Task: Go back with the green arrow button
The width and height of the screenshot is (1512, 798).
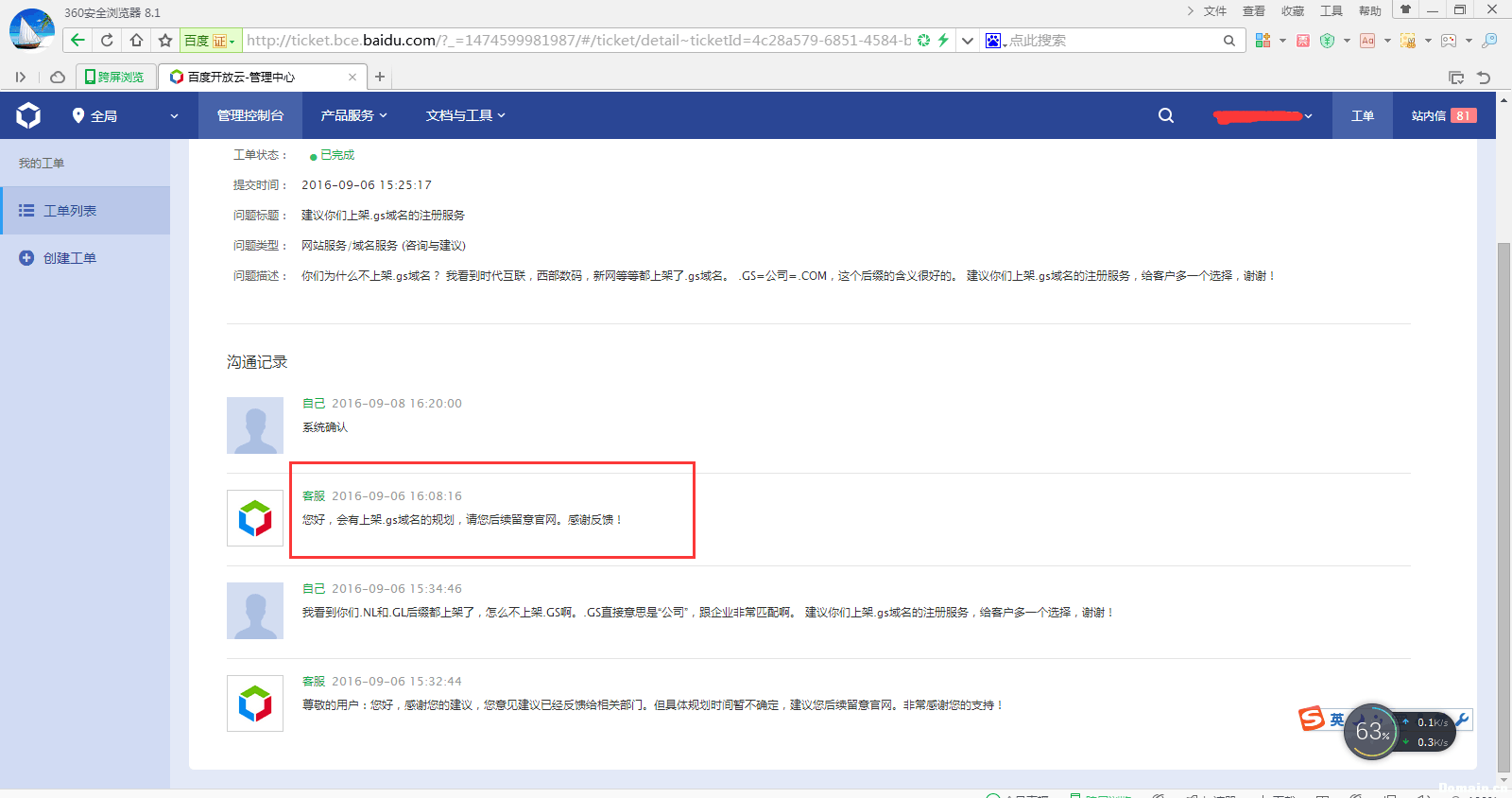Action: coord(77,40)
